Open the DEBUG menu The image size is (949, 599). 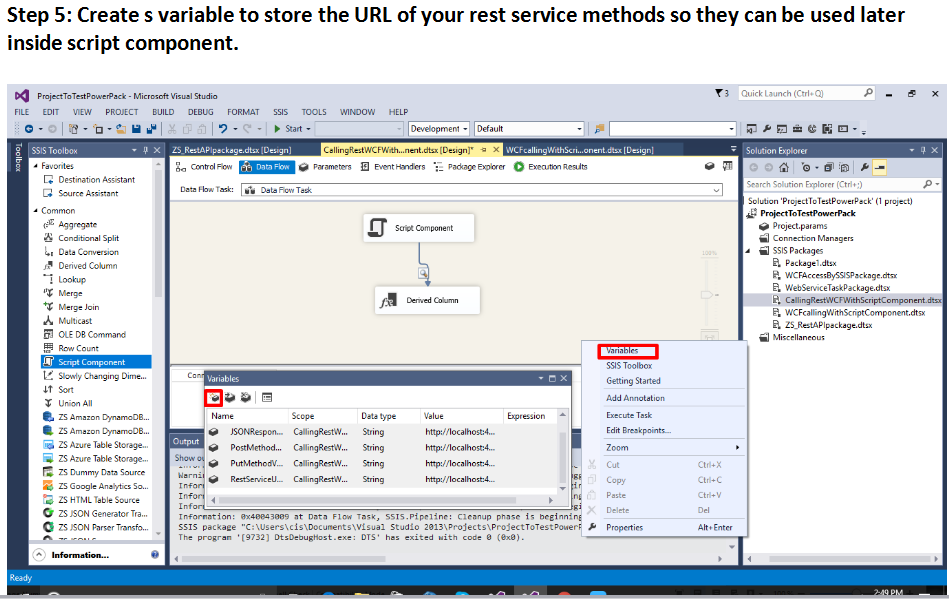pyautogui.click(x=200, y=112)
